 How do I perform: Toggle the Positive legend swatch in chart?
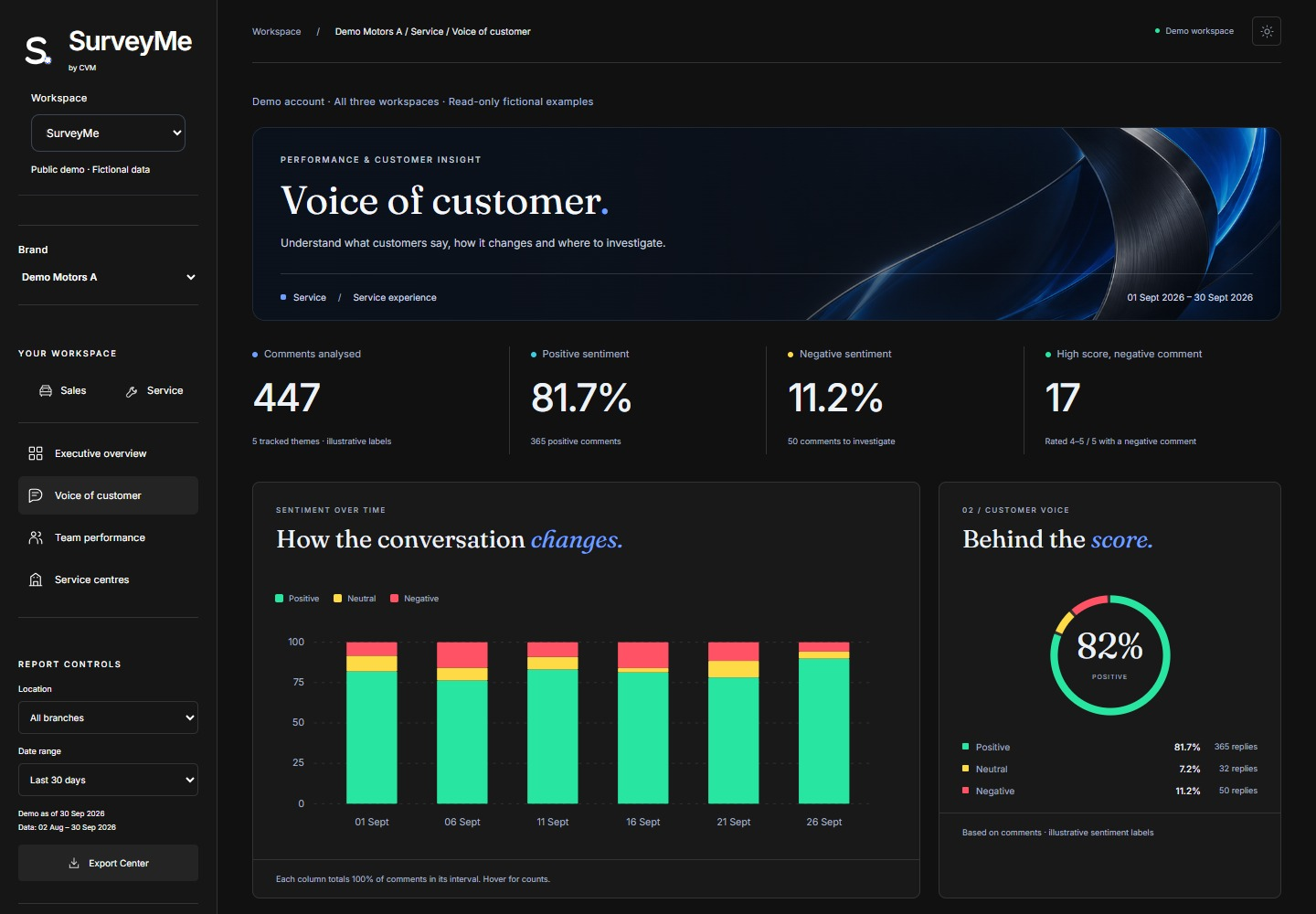tap(280, 599)
